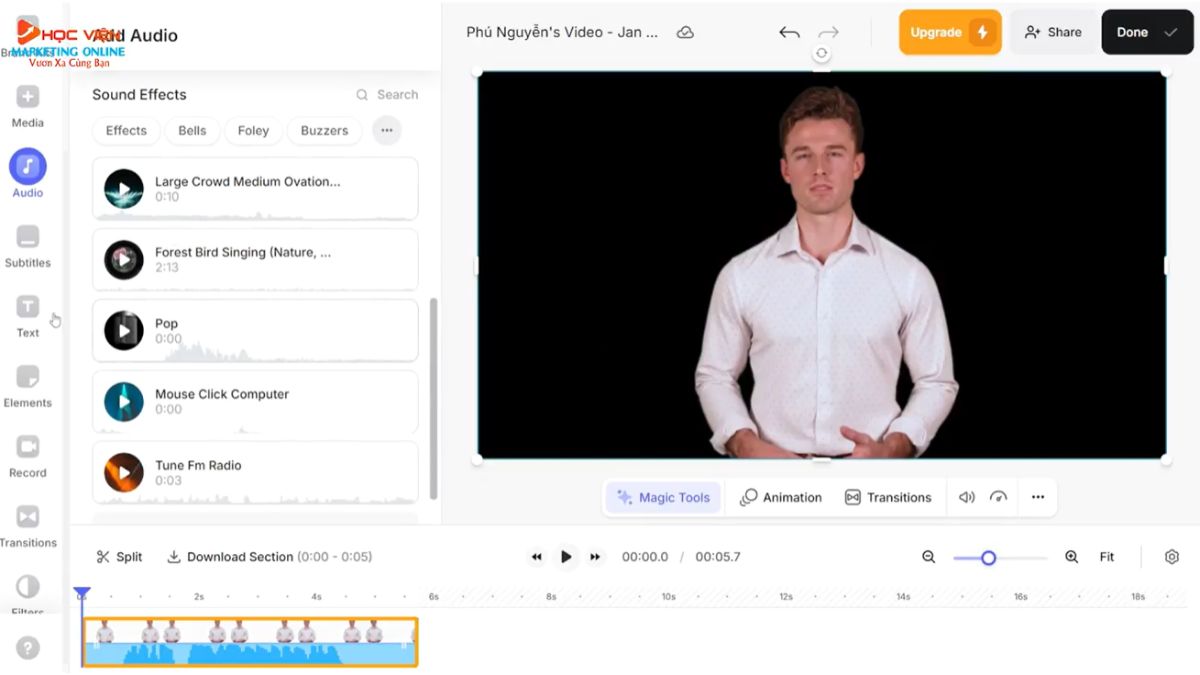1200x675 pixels.
Task: Open the Transitions sidebar tool
Action: [28, 526]
